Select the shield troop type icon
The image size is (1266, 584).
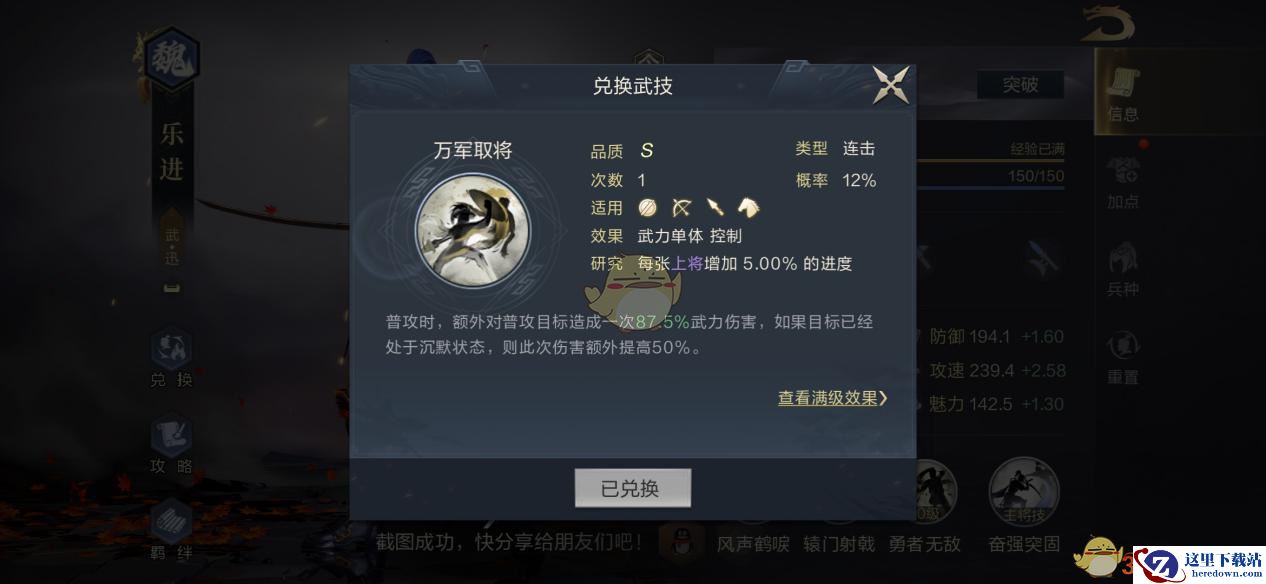click(x=648, y=207)
